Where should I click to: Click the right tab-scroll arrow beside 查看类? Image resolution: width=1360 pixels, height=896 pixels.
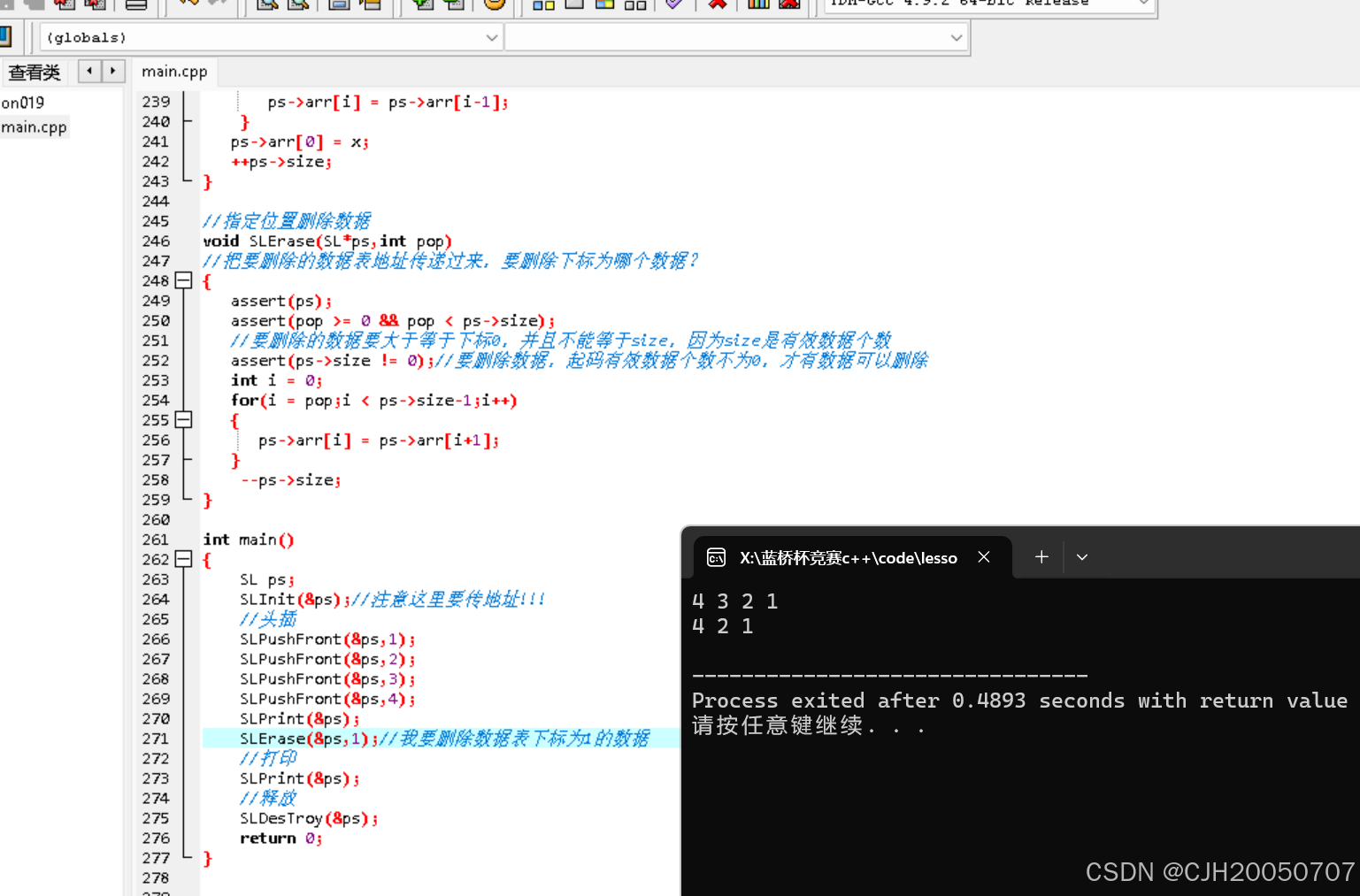[x=113, y=71]
